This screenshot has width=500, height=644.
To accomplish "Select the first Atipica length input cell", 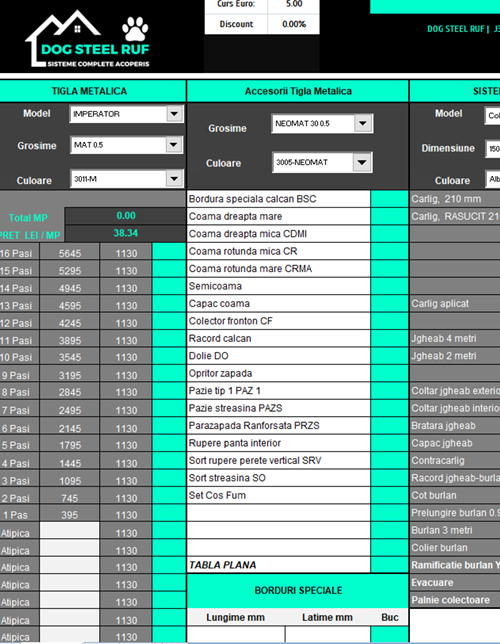I will tap(69, 531).
